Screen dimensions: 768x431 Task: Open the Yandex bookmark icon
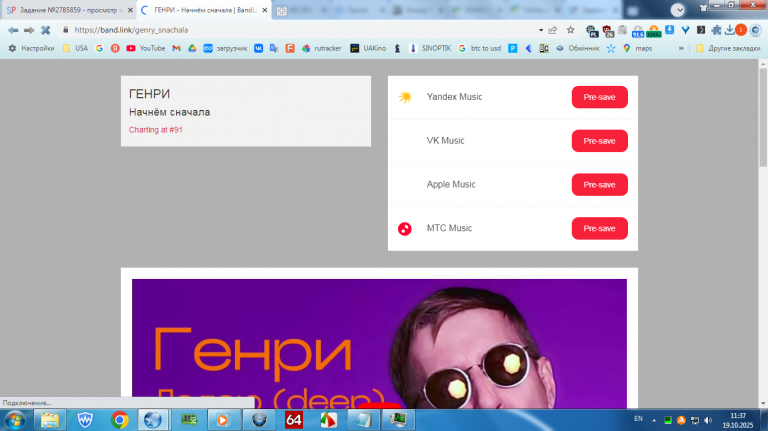(x=115, y=48)
